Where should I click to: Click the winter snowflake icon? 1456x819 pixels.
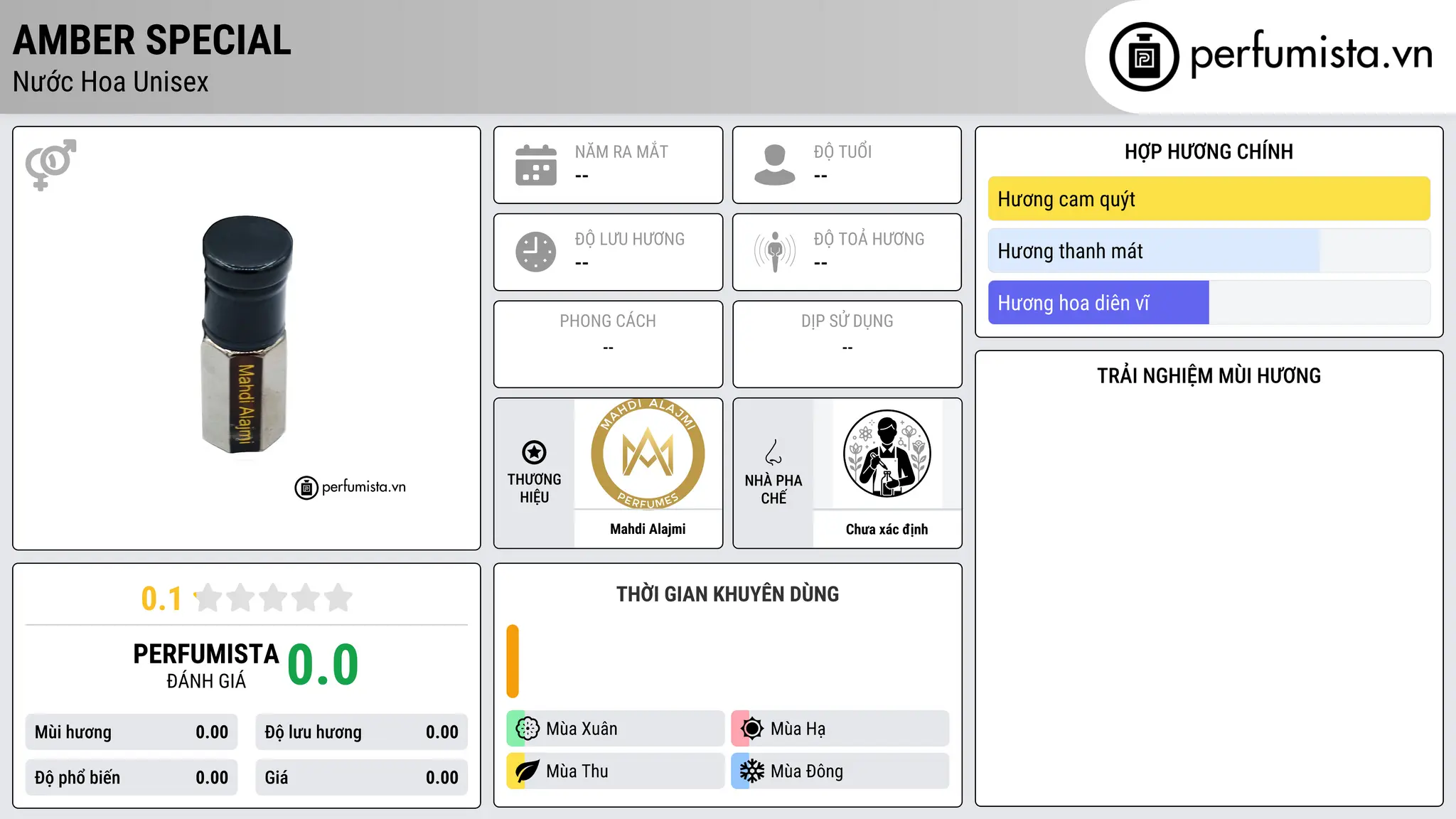tap(752, 771)
